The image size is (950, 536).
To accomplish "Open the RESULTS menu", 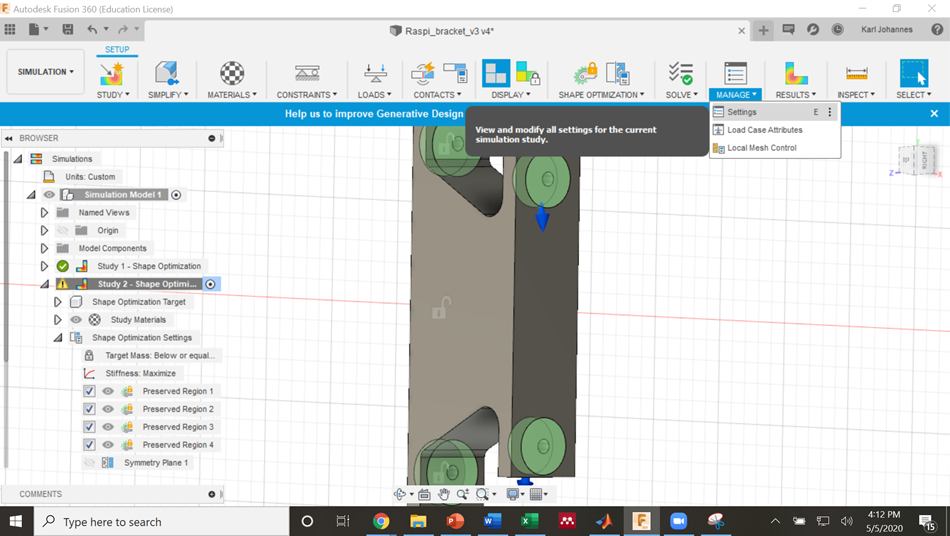I will pos(796,95).
